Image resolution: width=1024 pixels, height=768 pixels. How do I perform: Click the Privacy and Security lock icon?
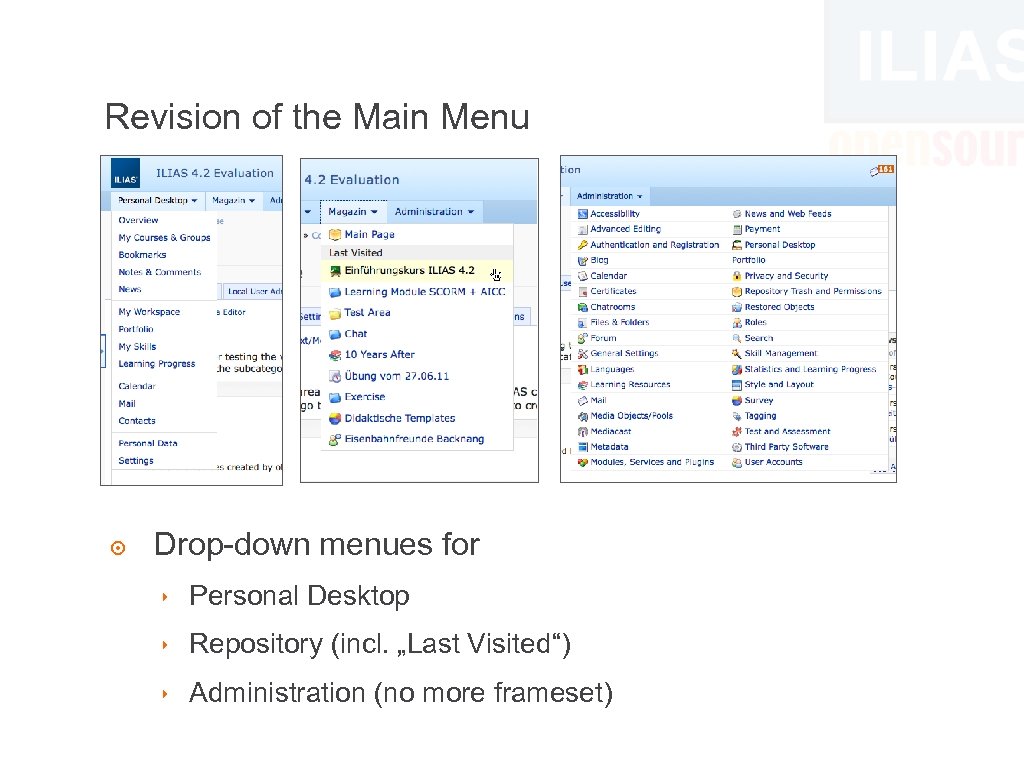(x=736, y=276)
